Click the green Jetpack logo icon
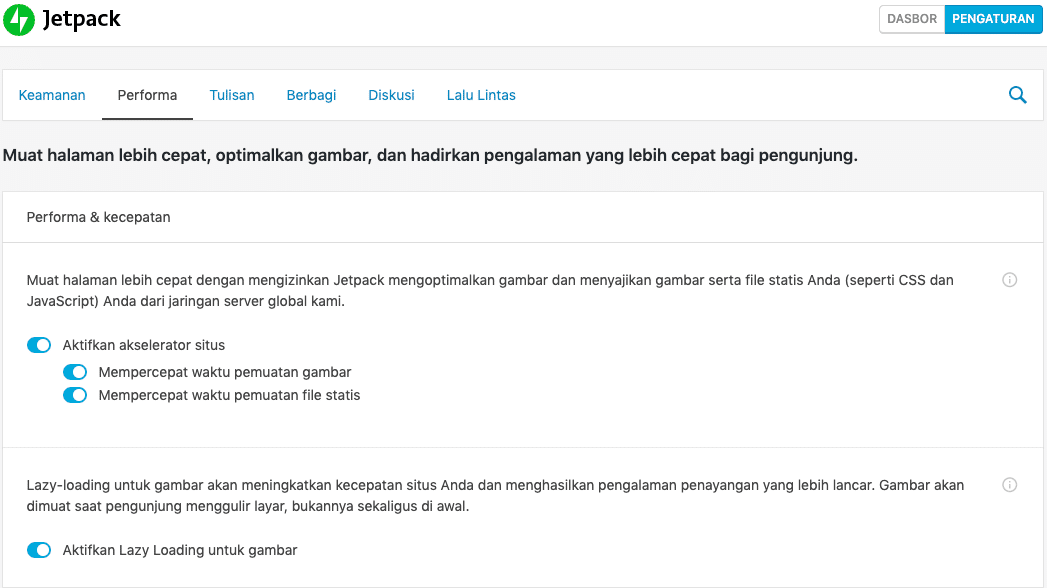This screenshot has height=588, width=1047. pyautogui.click(x=19, y=19)
